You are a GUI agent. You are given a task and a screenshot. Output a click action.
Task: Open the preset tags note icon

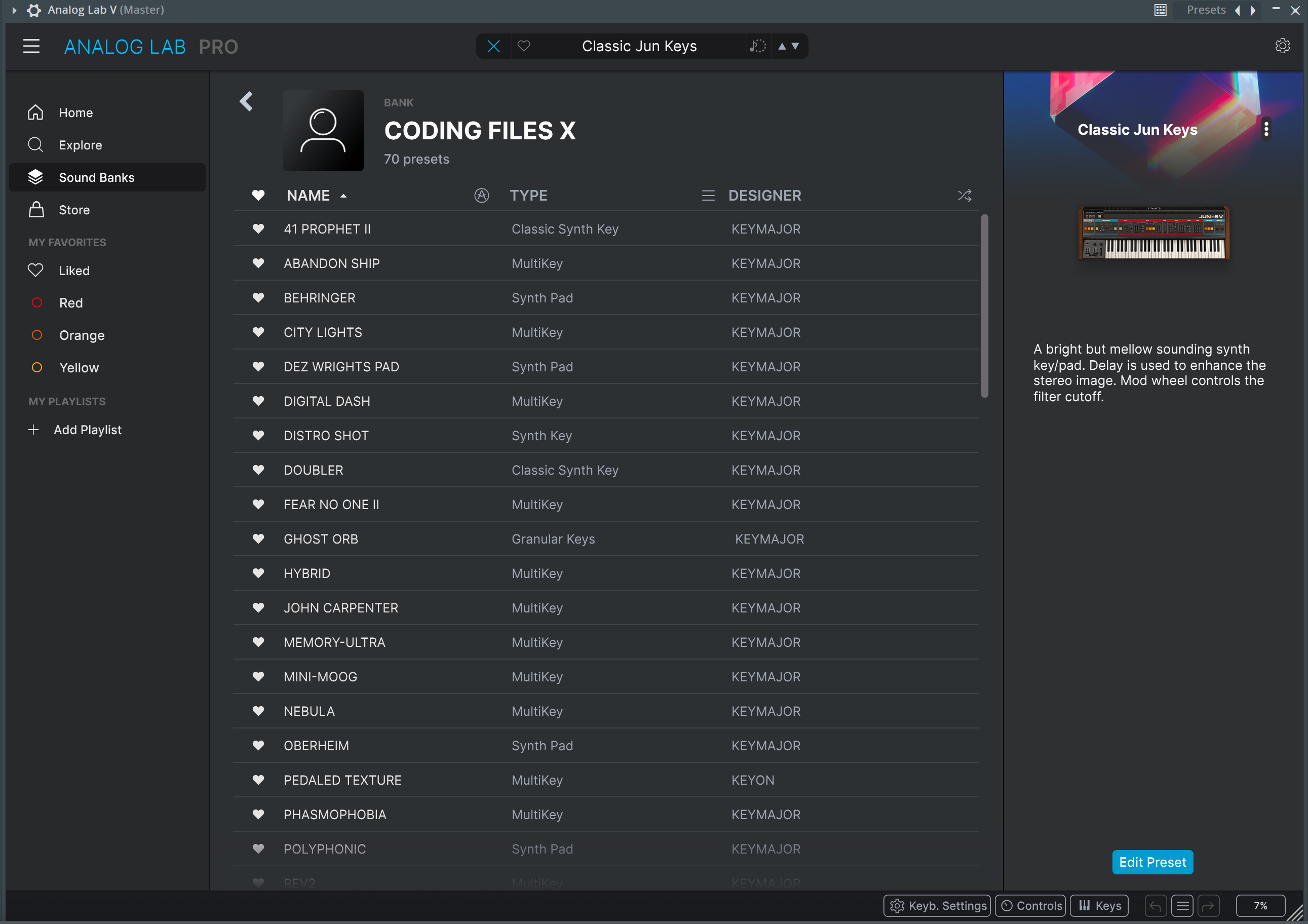click(x=758, y=46)
